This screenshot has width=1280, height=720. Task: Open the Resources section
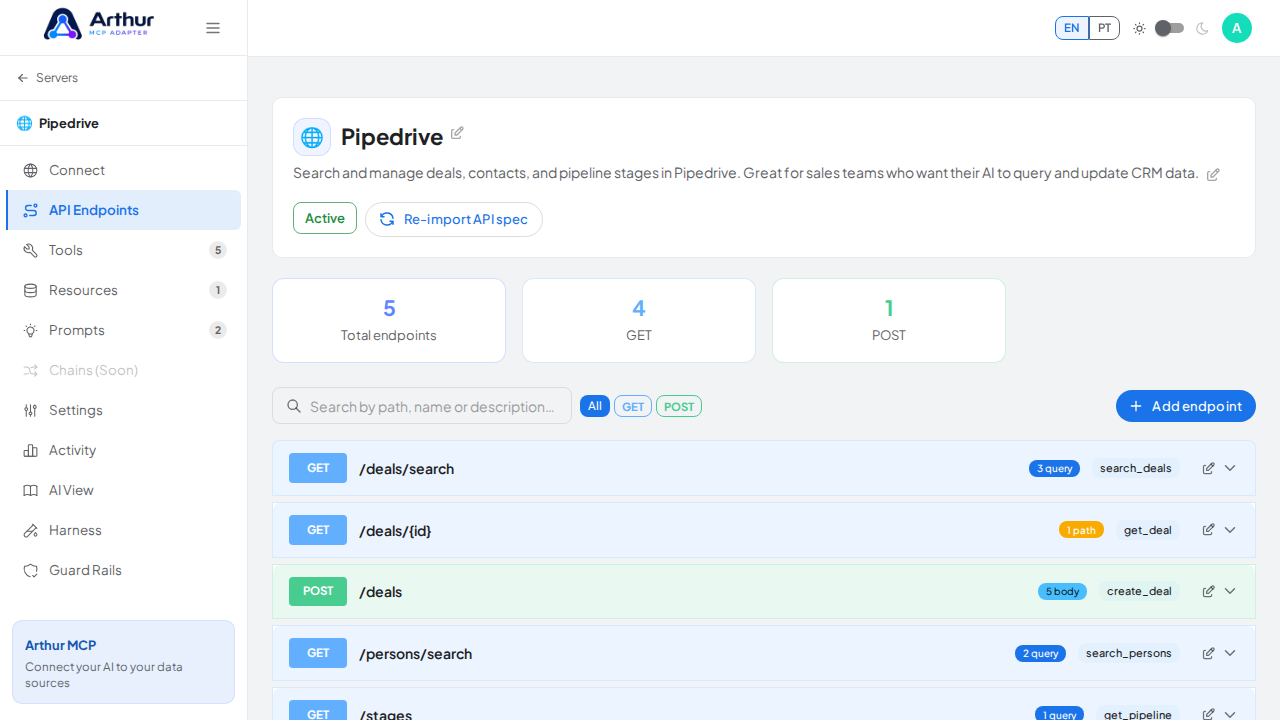pos(123,290)
